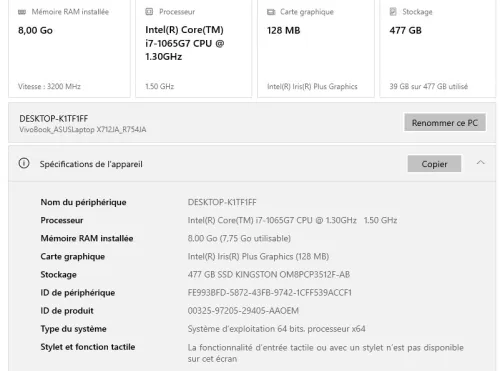Click 00325-97205-29405-AAOEM product ID value
This screenshot has height=371, width=500.
pos(243,311)
